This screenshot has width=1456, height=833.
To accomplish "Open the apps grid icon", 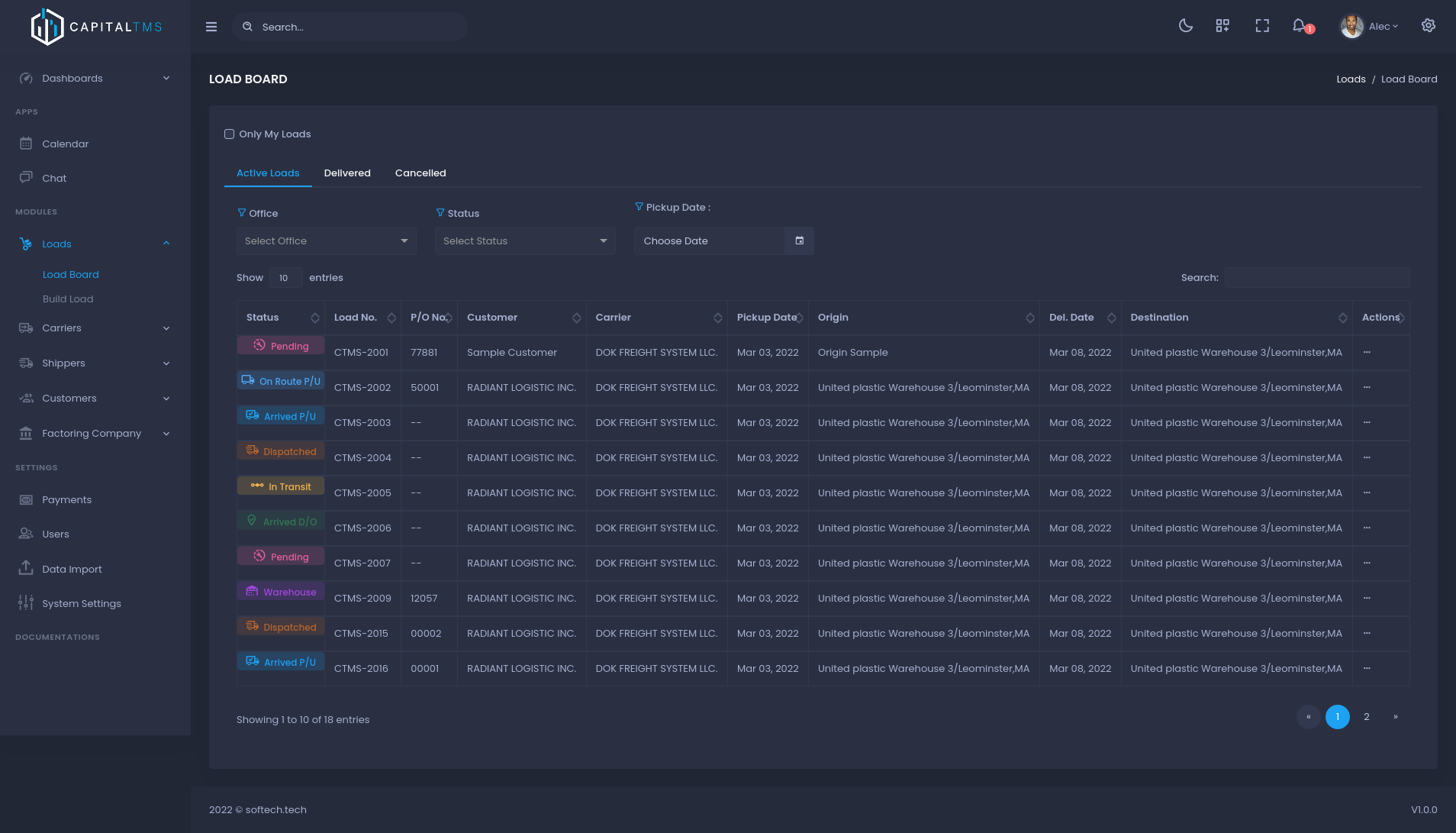I will (x=1222, y=26).
